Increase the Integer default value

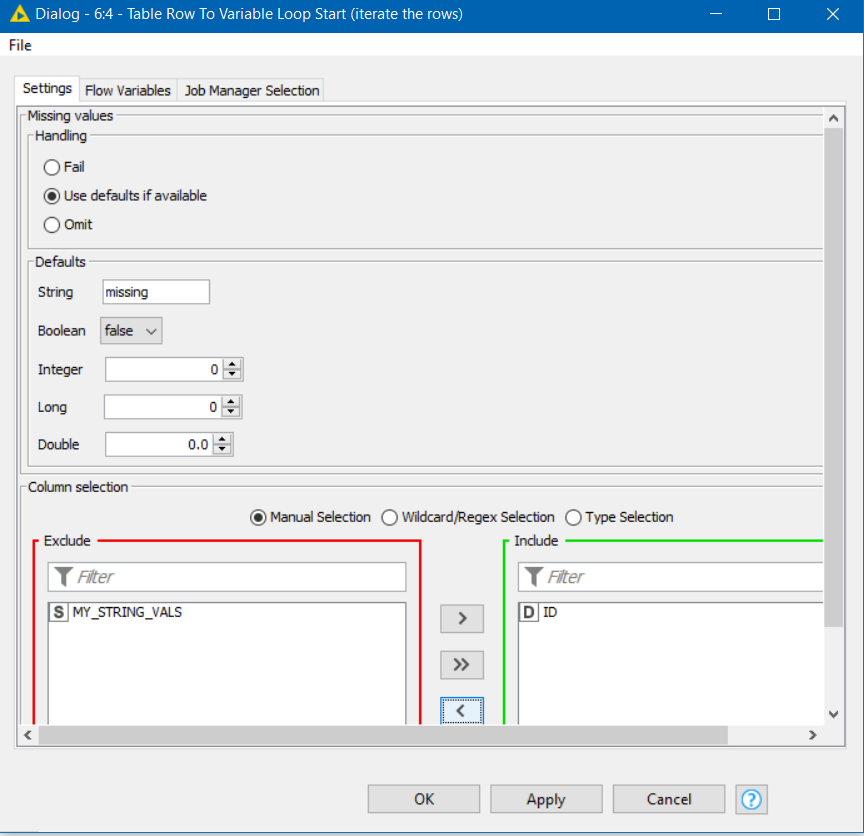click(232, 365)
